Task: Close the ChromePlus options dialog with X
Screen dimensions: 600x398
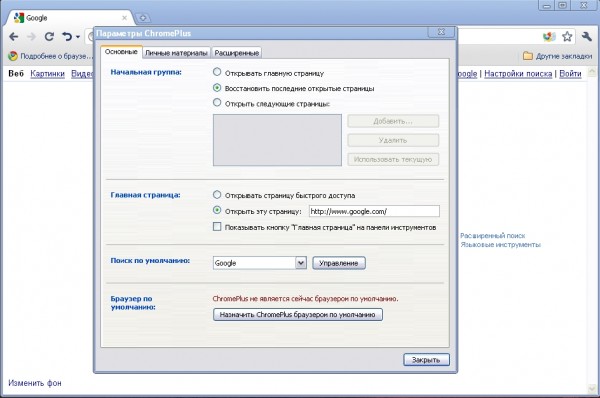Action: point(441,32)
